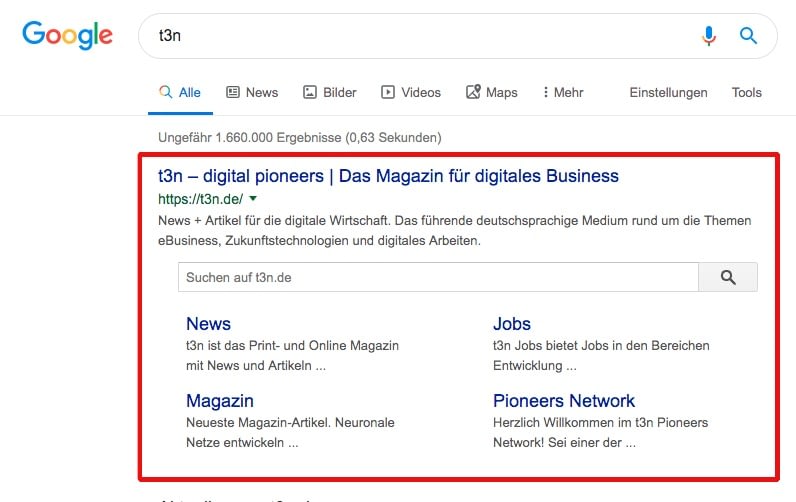The image size is (796, 502).
Task: Open the News sitelink
Action: click(x=208, y=324)
